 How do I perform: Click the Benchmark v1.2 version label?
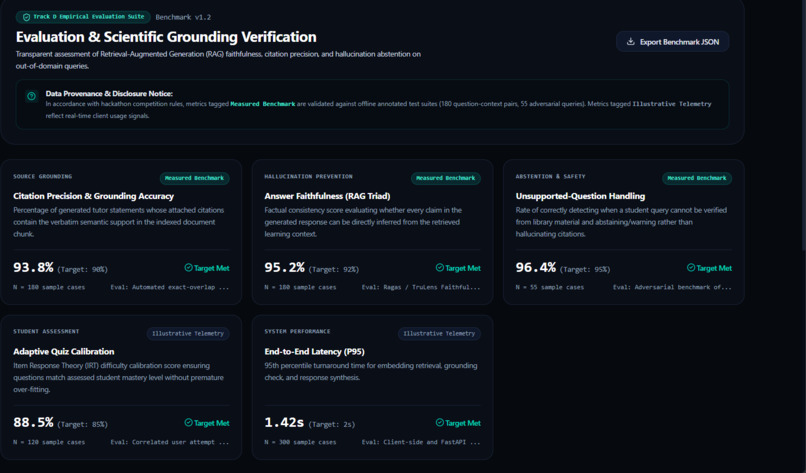pos(183,17)
